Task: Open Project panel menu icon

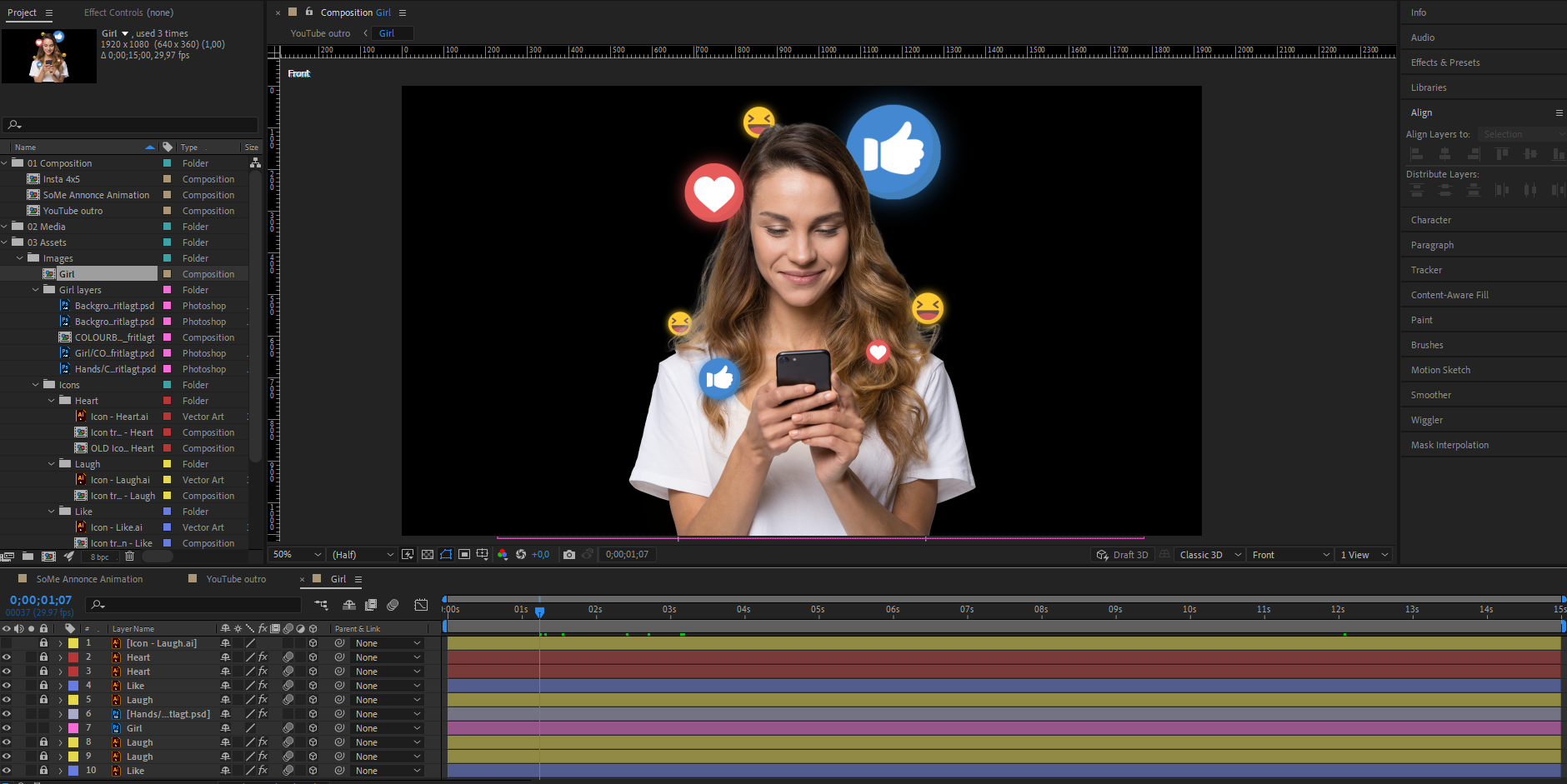Action: [x=49, y=12]
